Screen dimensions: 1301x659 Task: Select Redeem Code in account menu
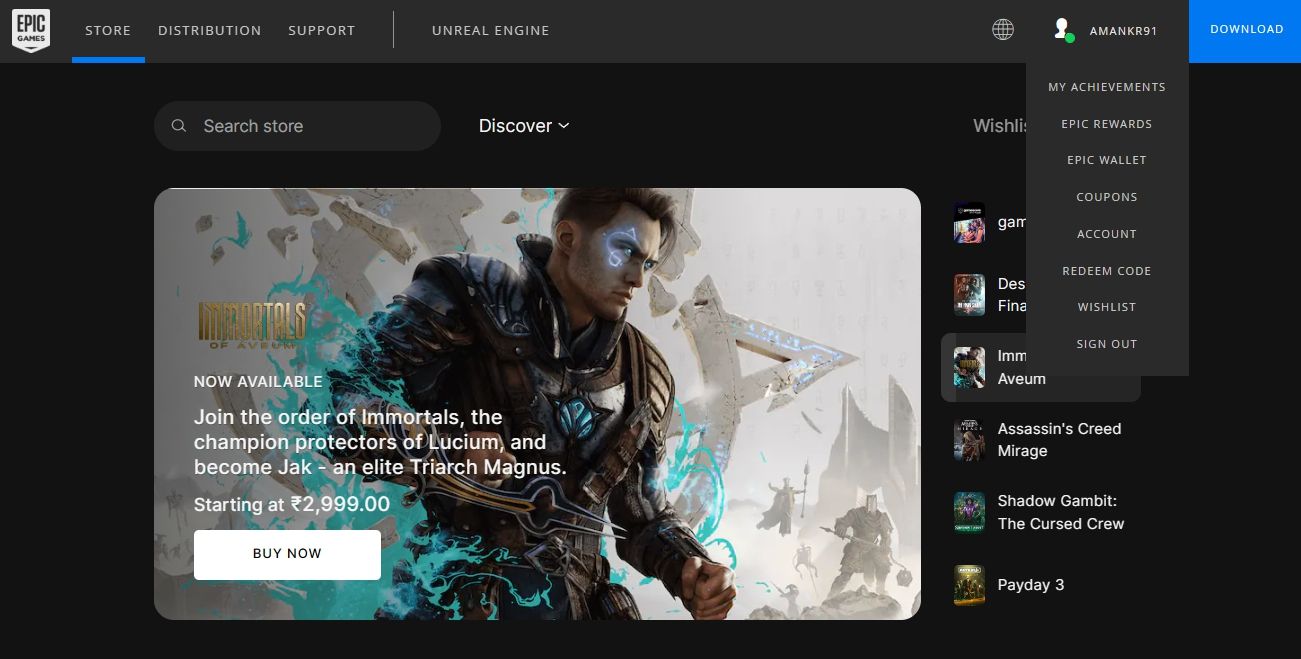(x=1106, y=271)
